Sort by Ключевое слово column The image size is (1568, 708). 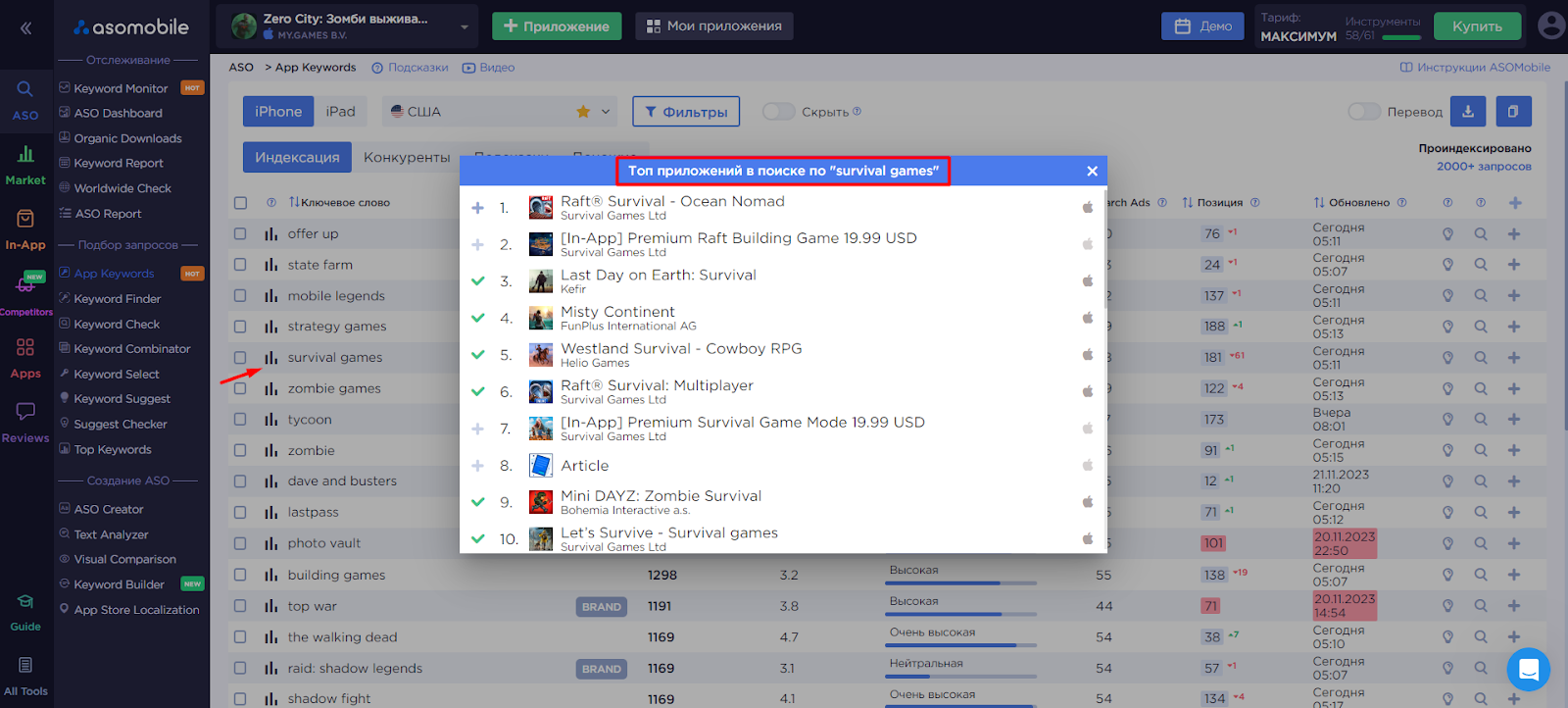(x=339, y=203)
